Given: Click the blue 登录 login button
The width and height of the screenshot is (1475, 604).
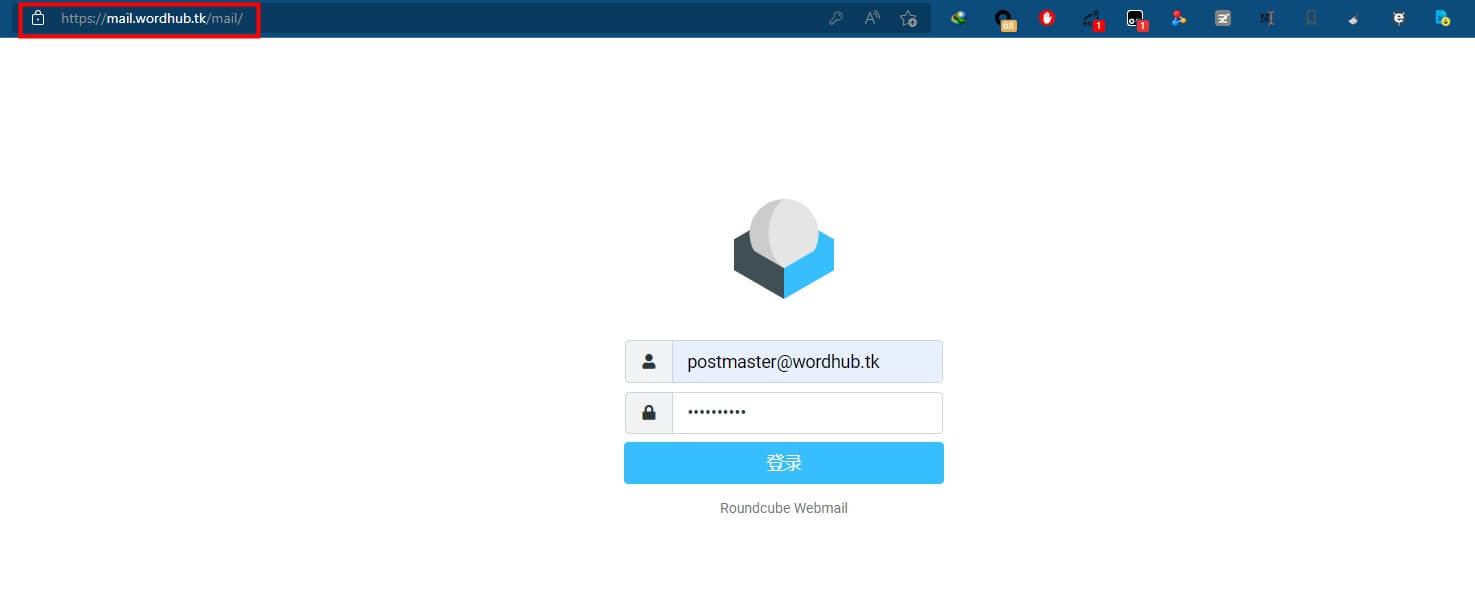Looking at the screenshot, I should (x=784, y=463).
